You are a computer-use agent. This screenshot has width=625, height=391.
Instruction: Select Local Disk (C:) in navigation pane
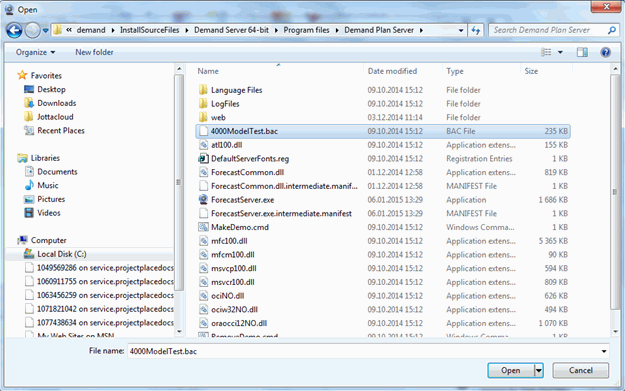pyautogui.click(x=61, y=254)
